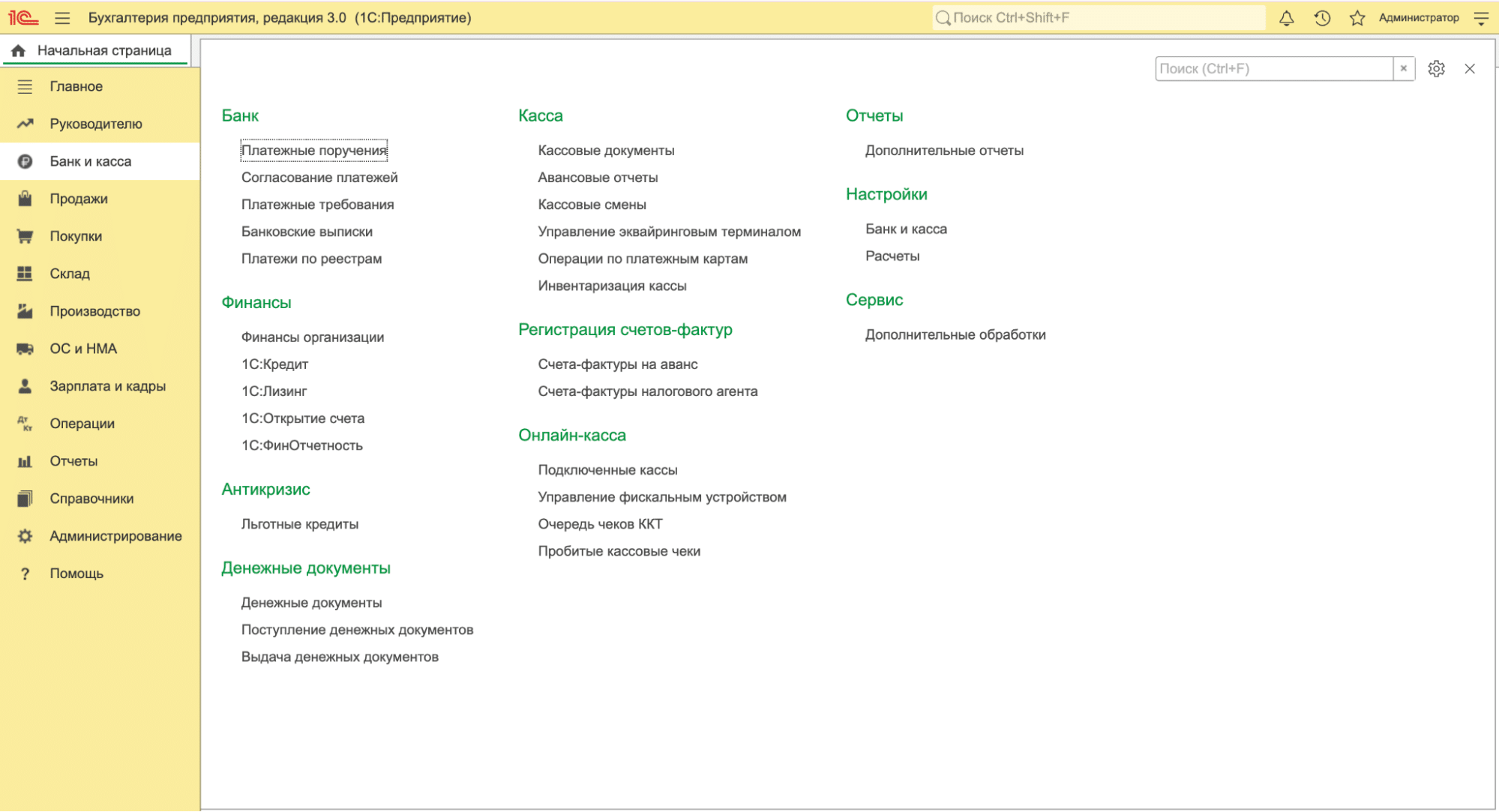Open the Банковские выписки link
Viewport: 1499px width, 812px height.
307,232
